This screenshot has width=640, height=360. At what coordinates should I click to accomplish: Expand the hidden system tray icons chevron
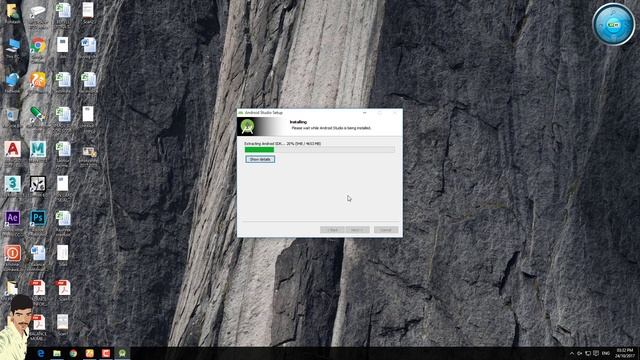click(x=571, y=353)
